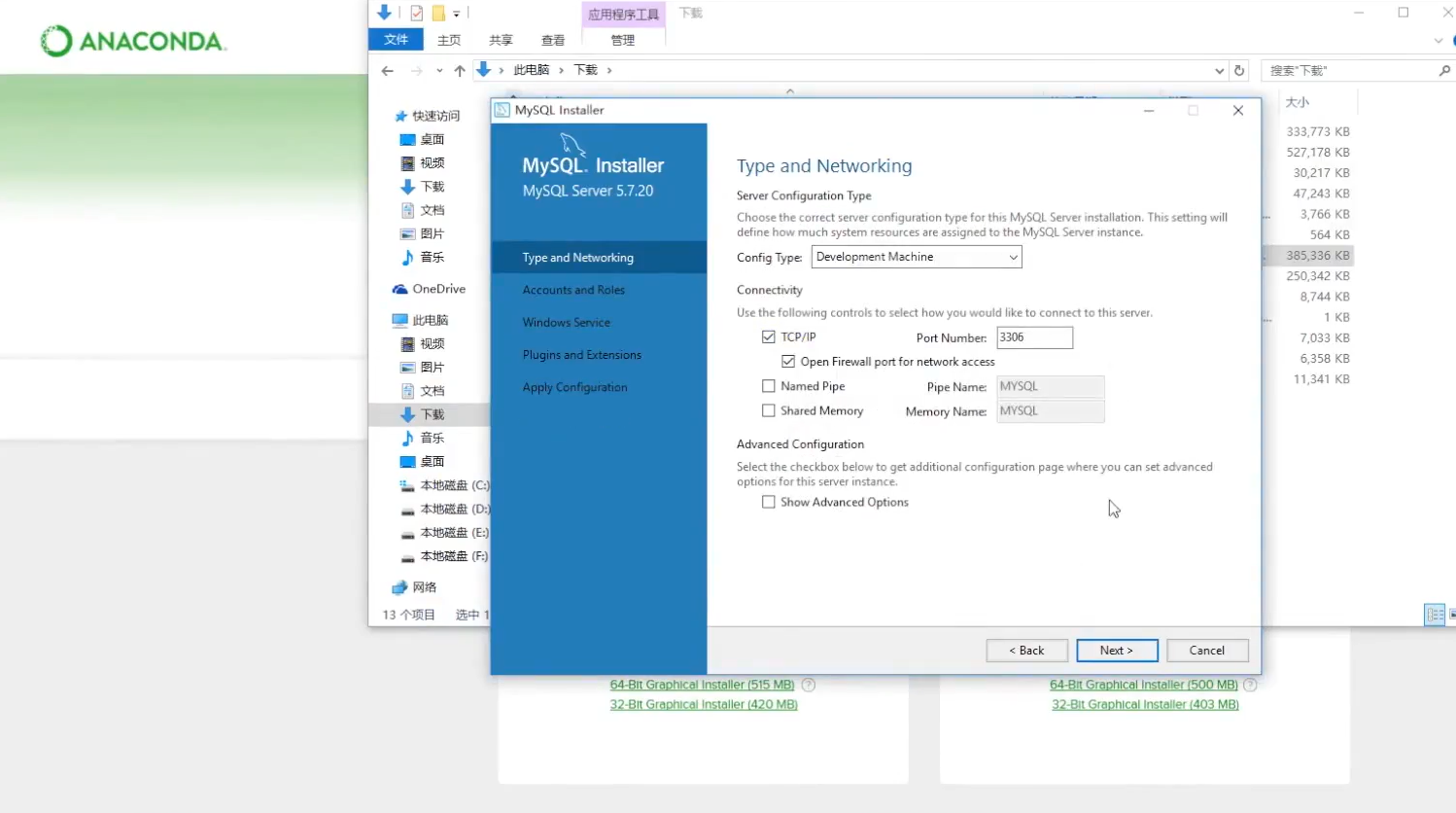This screenshot has height=813, width=1456.
Task: Cancel the MySQL installer
Action: pos(1207,651)
